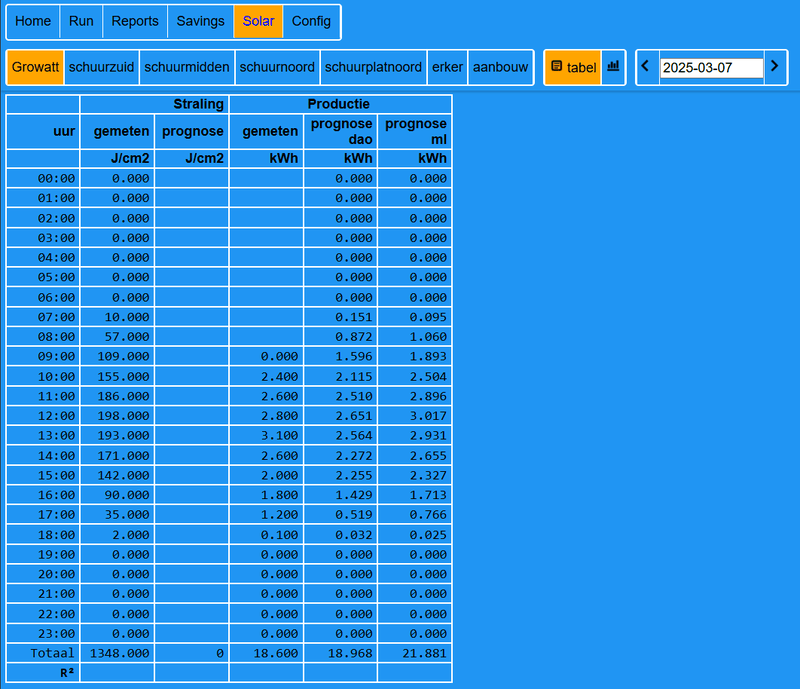
Task: Open the Home menu tab
Action: pos(33,21)
